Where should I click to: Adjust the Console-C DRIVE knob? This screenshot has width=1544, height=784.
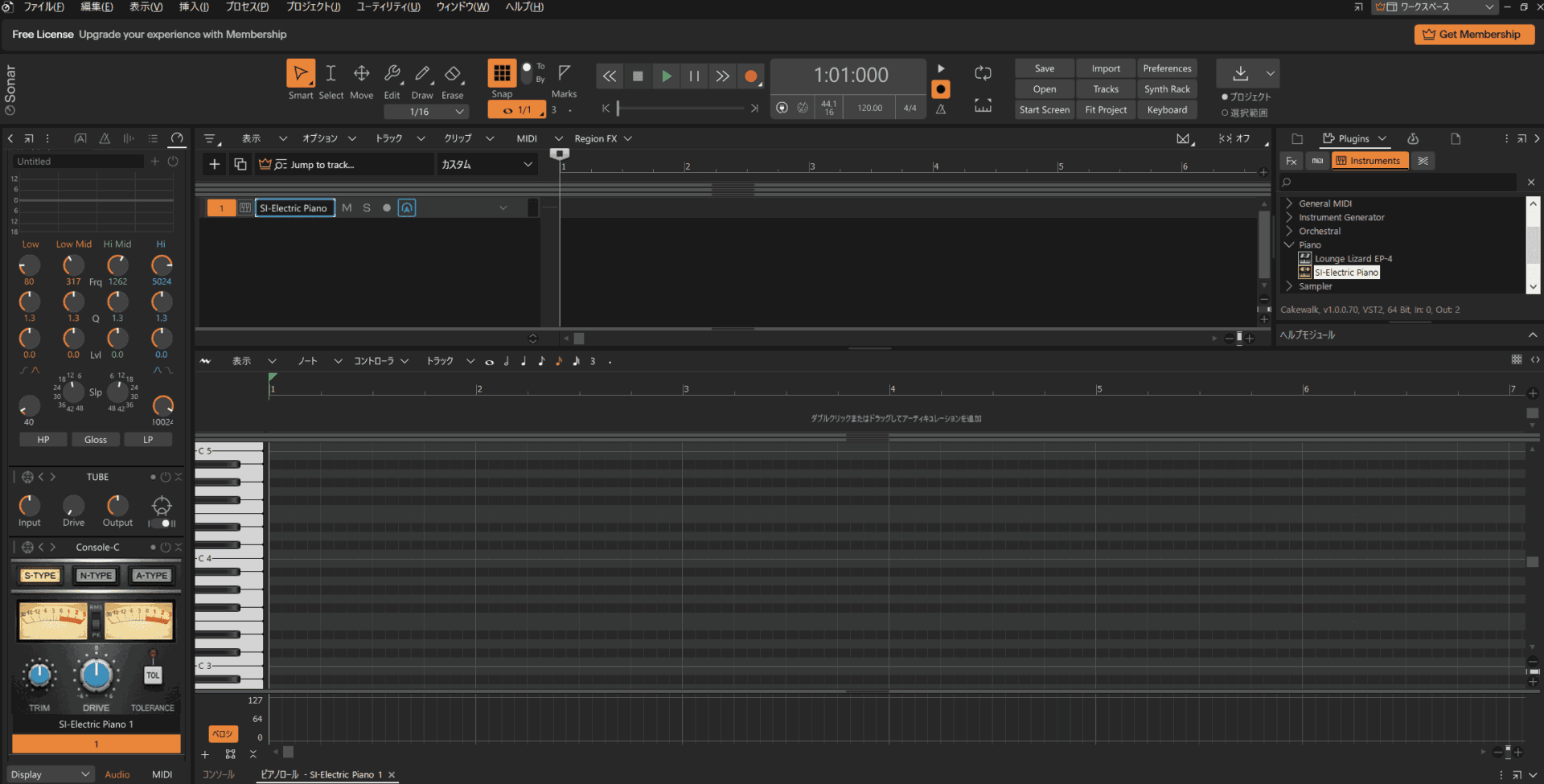96,676
